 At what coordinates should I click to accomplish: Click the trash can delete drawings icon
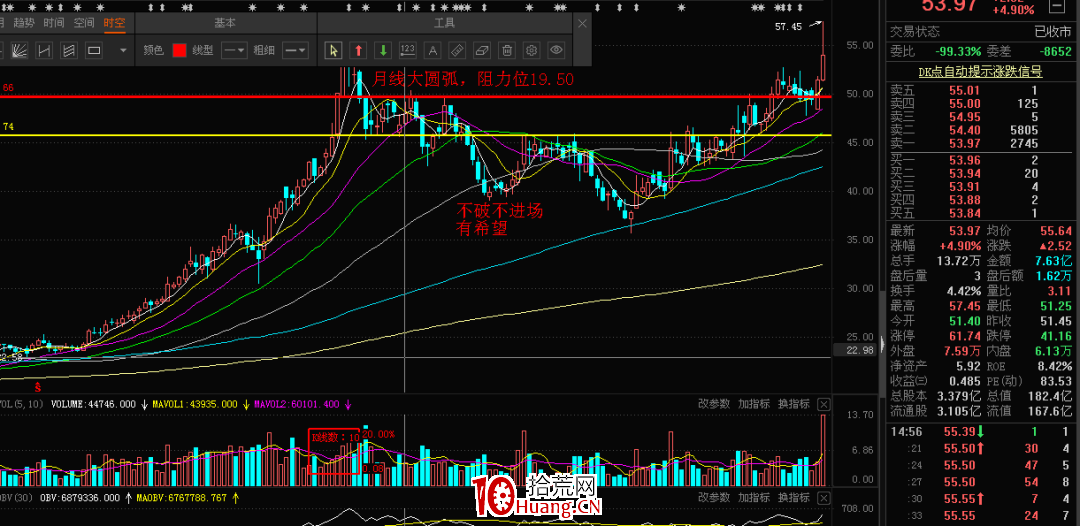pos(506,50)
